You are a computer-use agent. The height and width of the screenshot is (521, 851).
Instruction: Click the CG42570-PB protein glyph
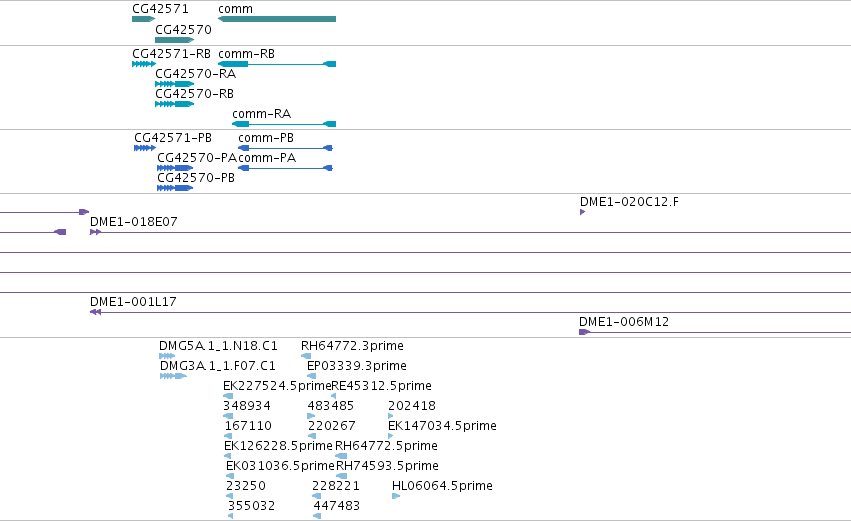175,188
